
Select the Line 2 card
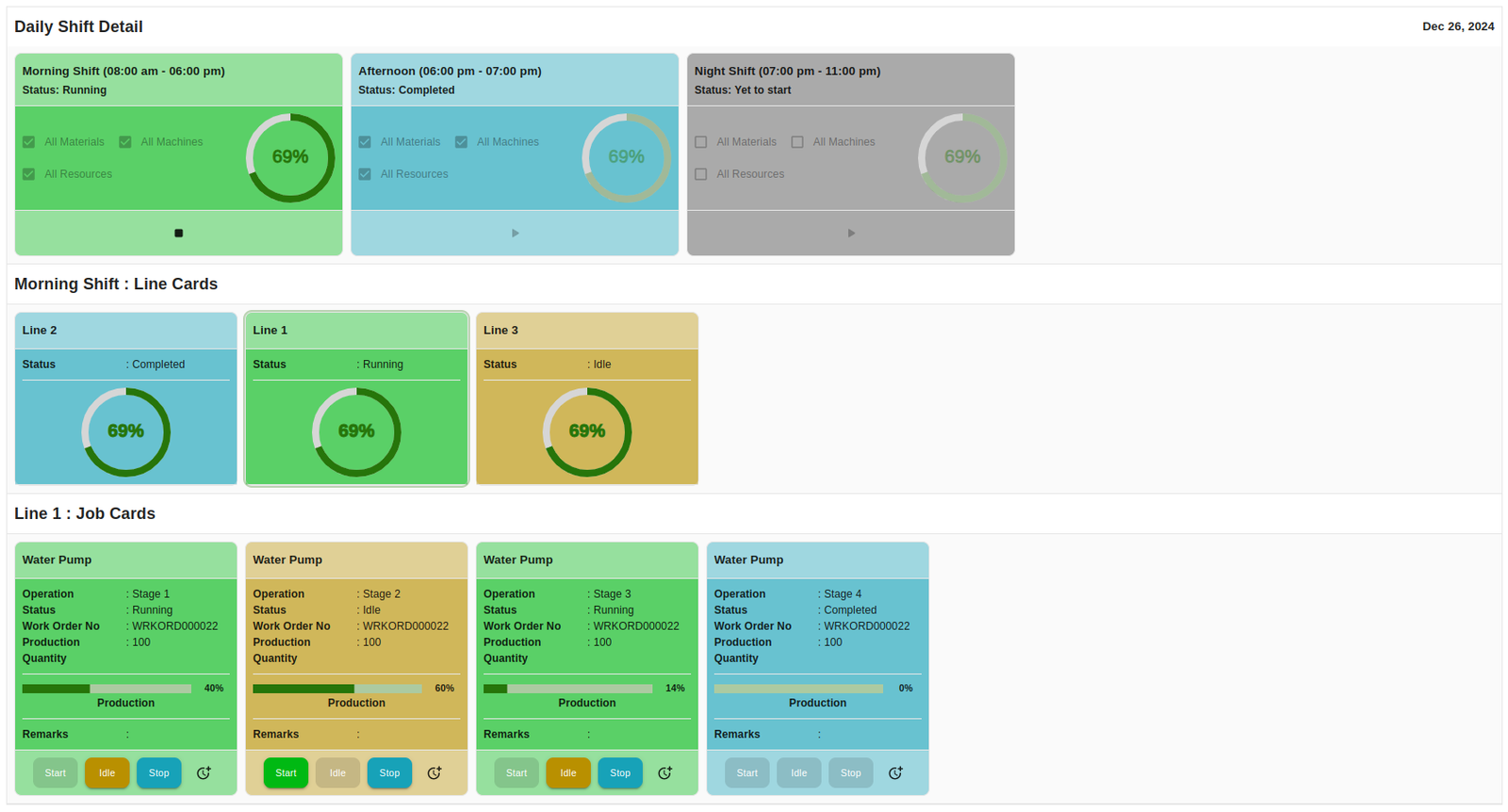coord(125,398)
